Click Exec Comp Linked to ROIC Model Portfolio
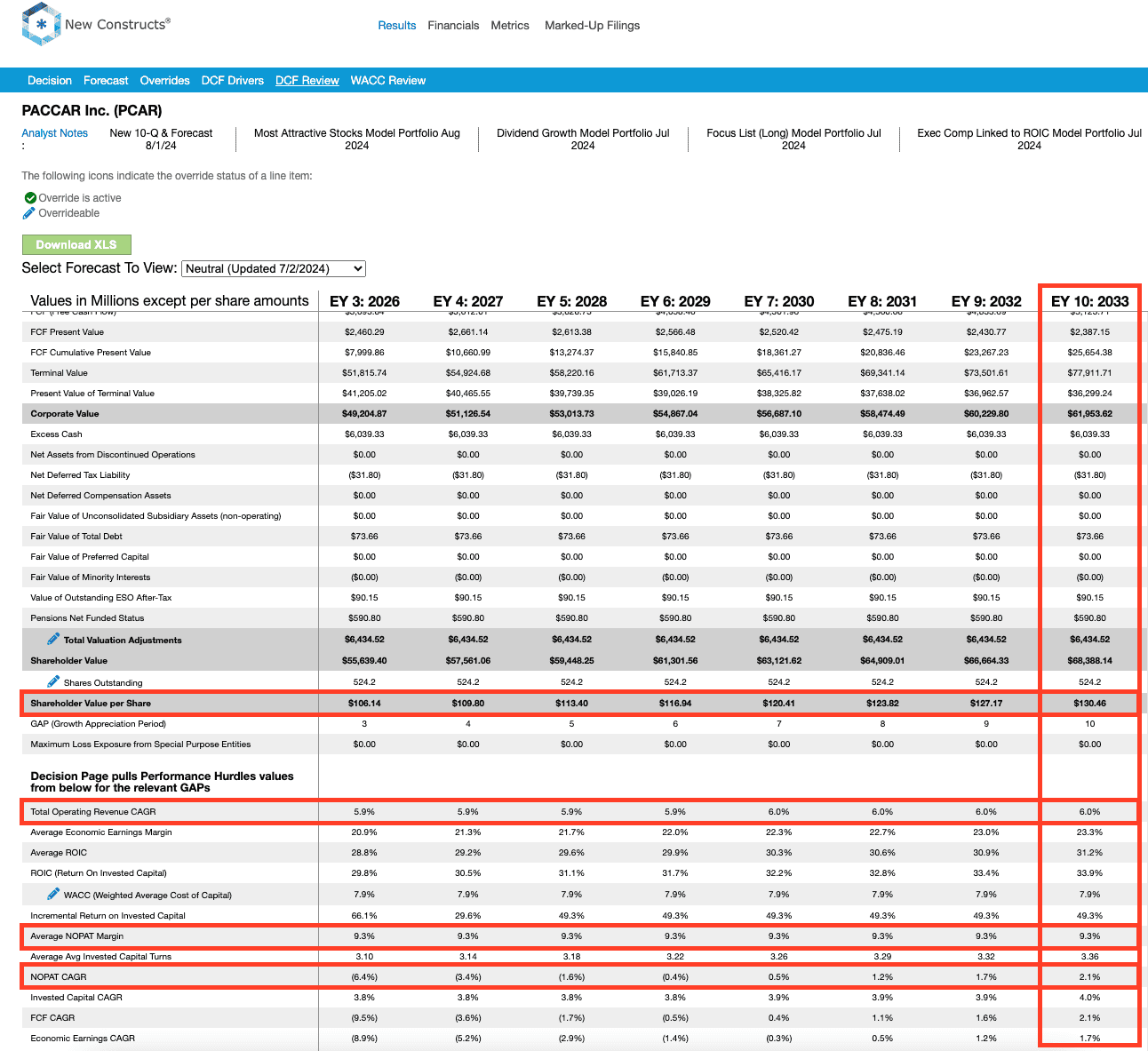This screenshot has height=1051, width=1148. 1029,139
